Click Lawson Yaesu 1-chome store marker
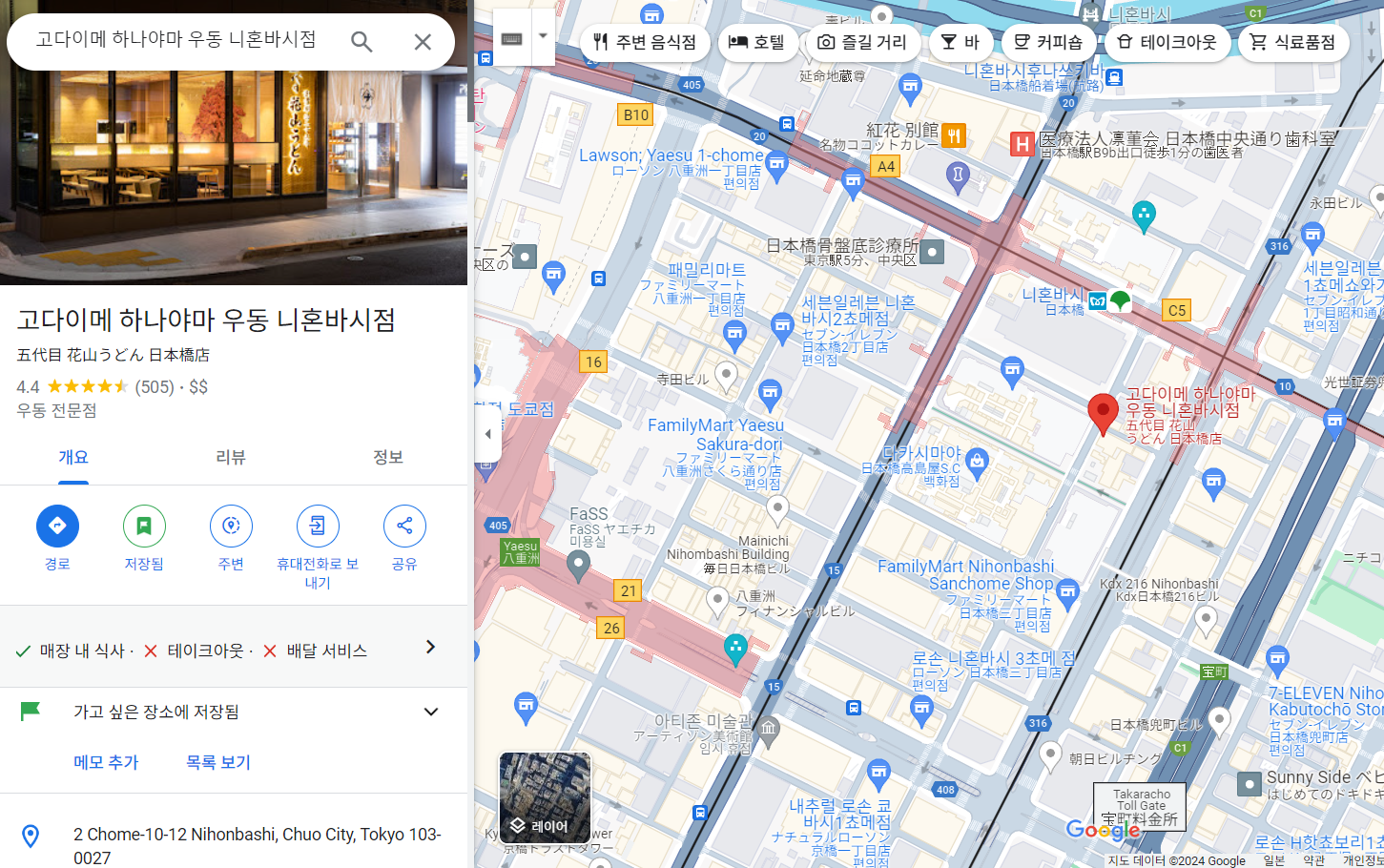 pos(777,165)
